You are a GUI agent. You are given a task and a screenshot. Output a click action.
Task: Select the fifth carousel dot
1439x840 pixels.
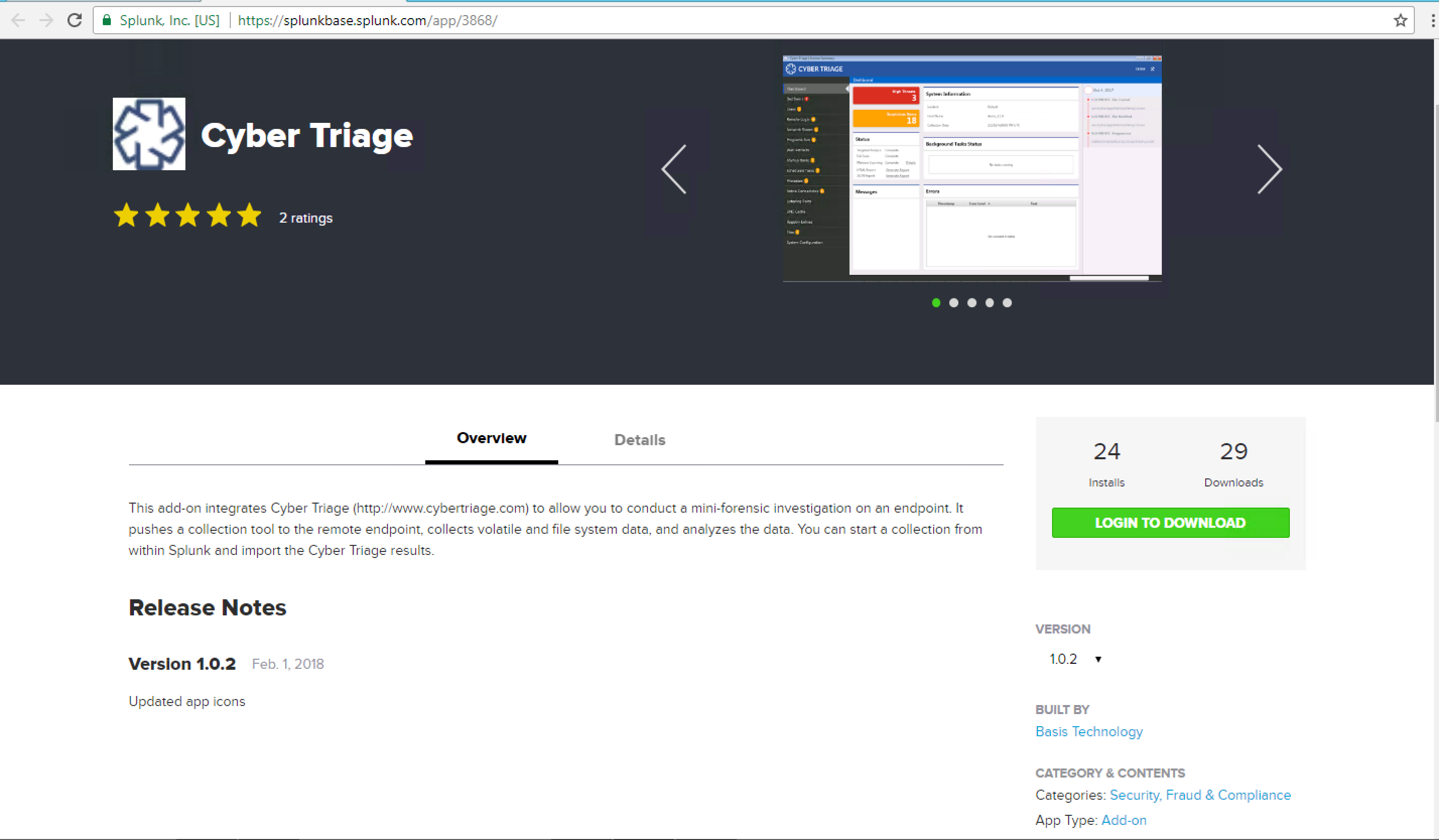(1007, 303)
